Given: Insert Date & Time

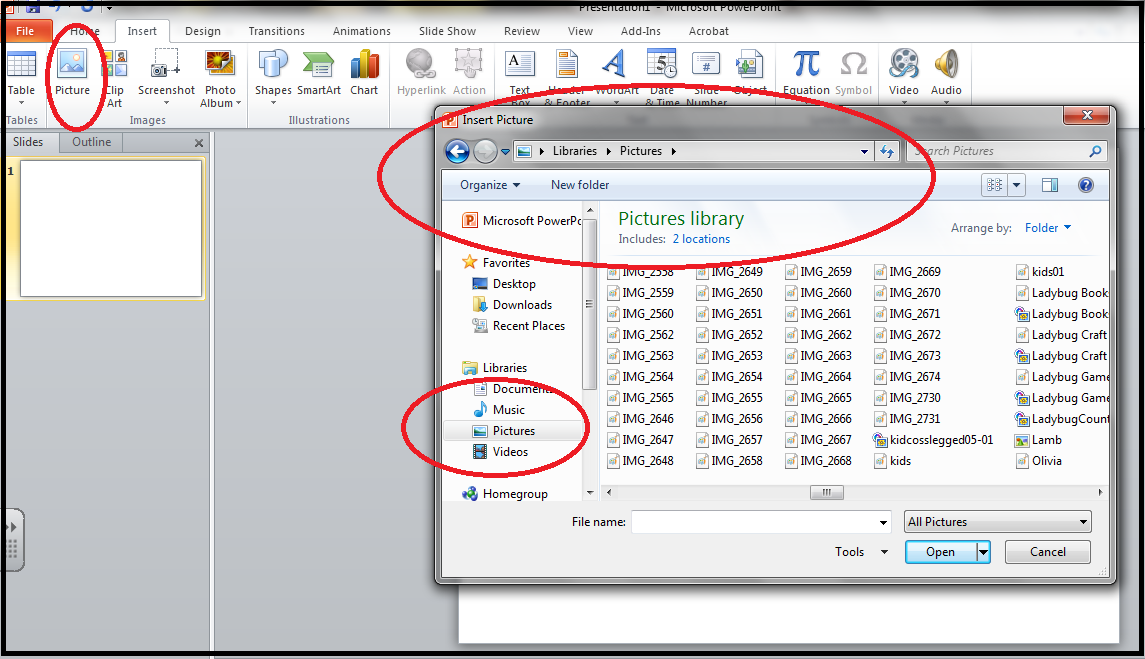Looking at the screenshot, I should click(662, 77).
